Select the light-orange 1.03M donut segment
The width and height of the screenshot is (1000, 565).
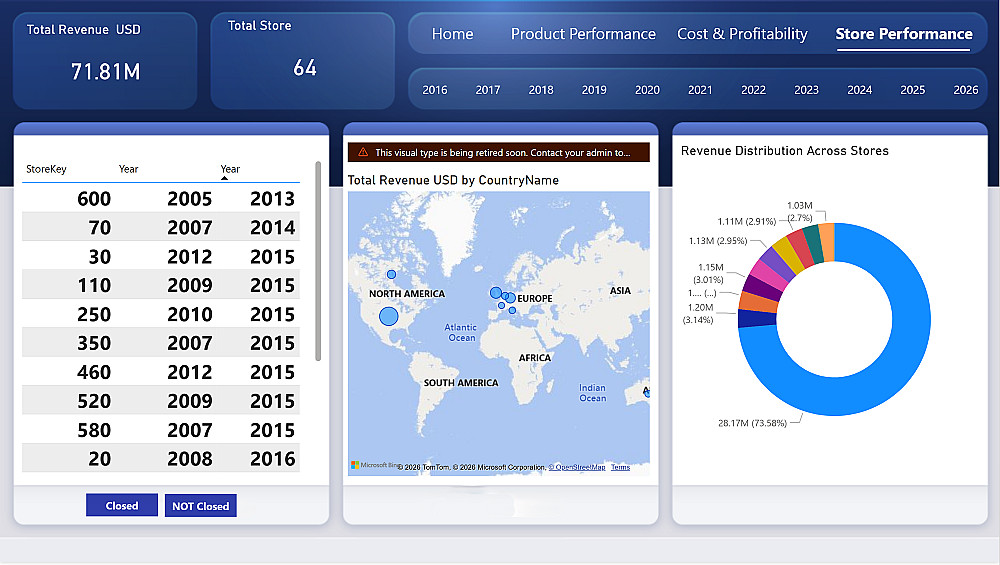point(827,242)
